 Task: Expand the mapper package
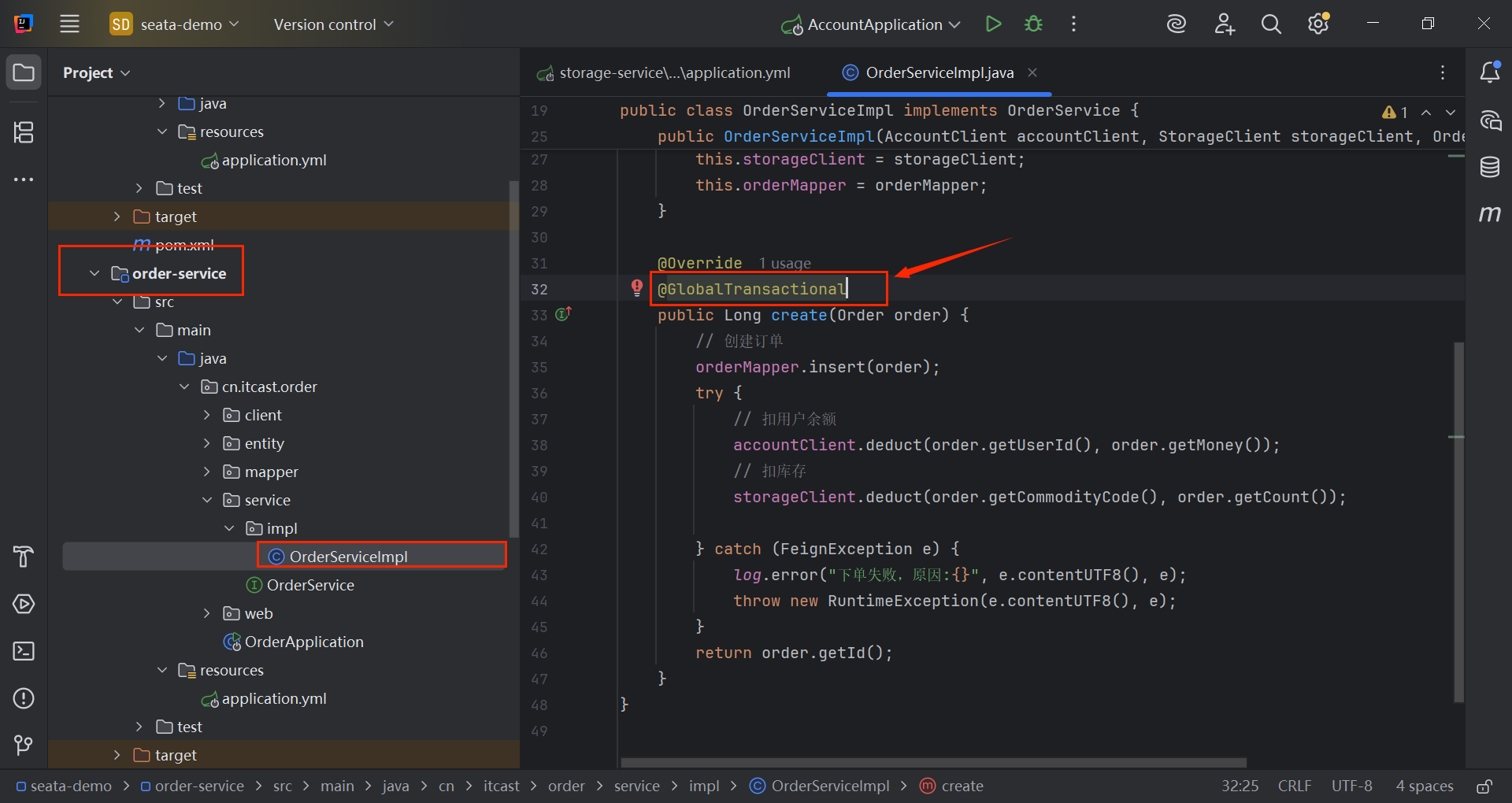pyautogui.click(x=207, y=472)
